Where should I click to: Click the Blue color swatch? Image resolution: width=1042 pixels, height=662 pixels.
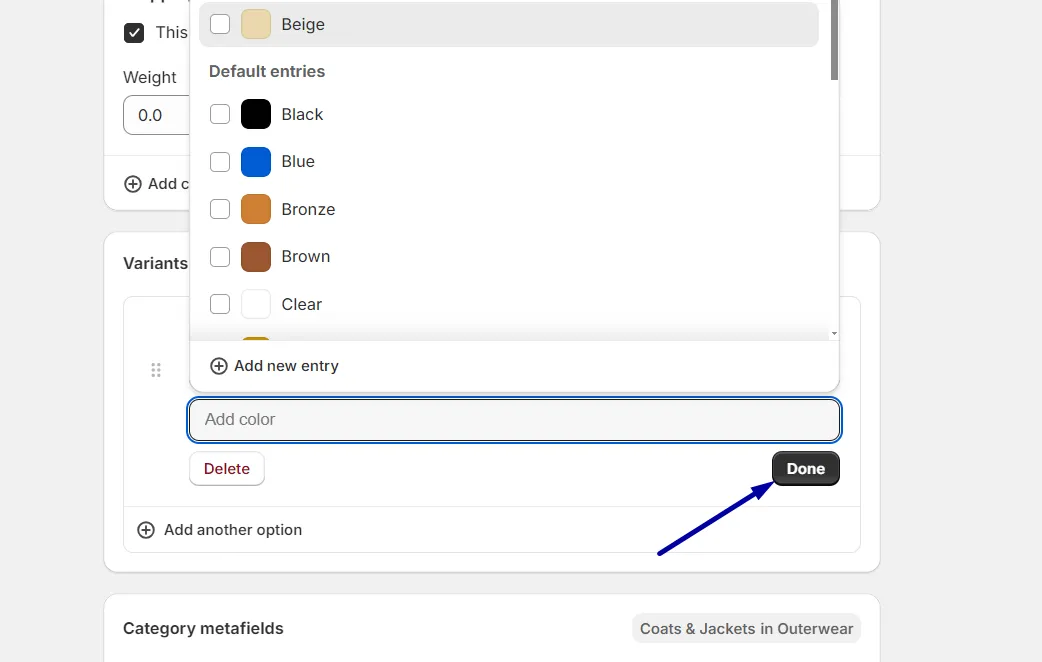pos(256,162)
